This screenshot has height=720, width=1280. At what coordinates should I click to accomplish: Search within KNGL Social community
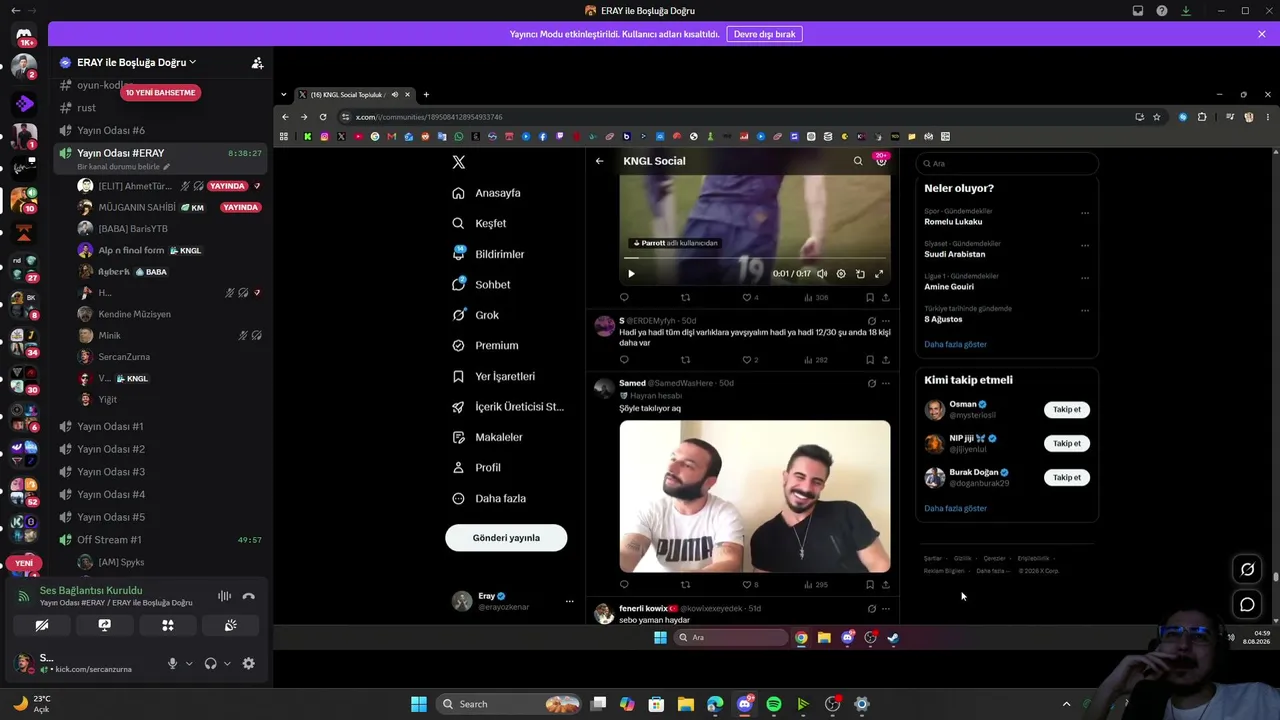pos(857,161)
